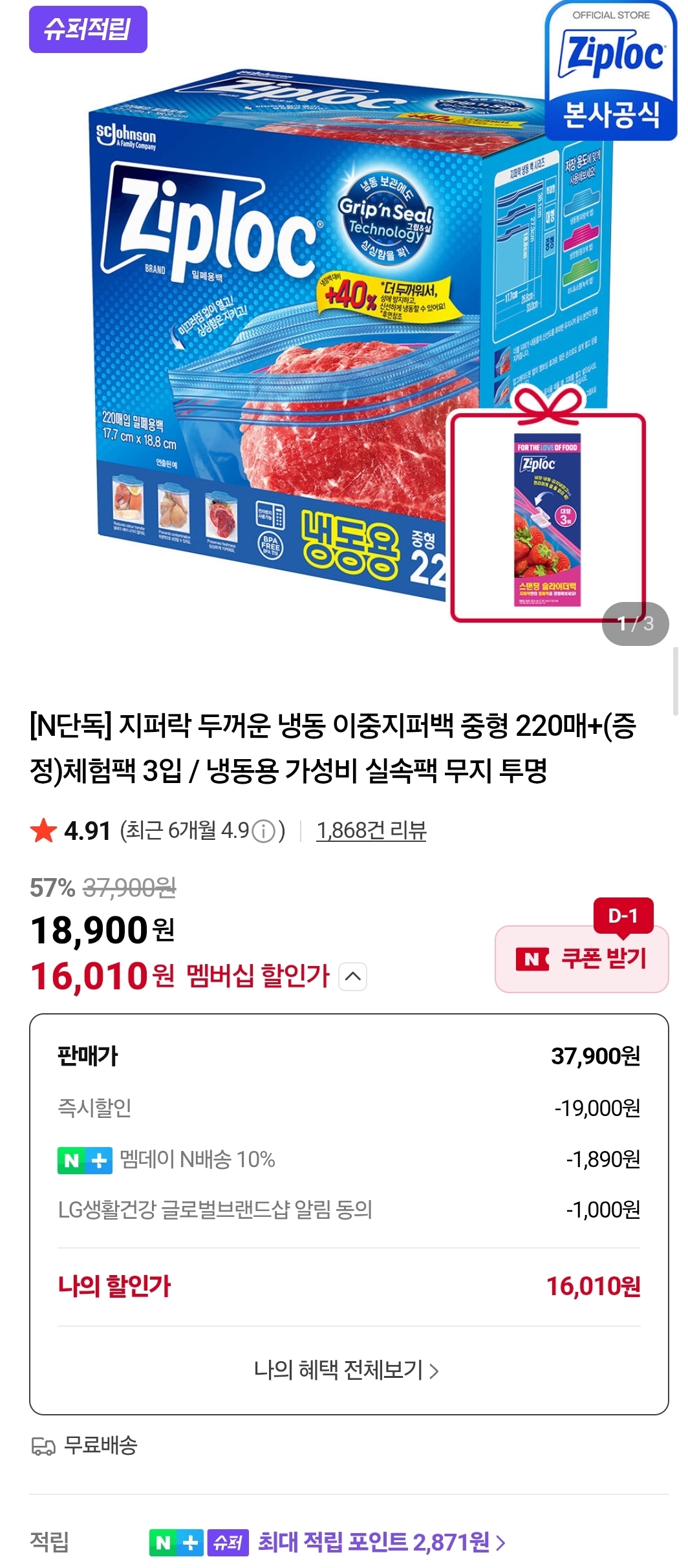Open 최대 적립 포인트 2,871원 details

pyautogui.click(x=382, y=1543)
